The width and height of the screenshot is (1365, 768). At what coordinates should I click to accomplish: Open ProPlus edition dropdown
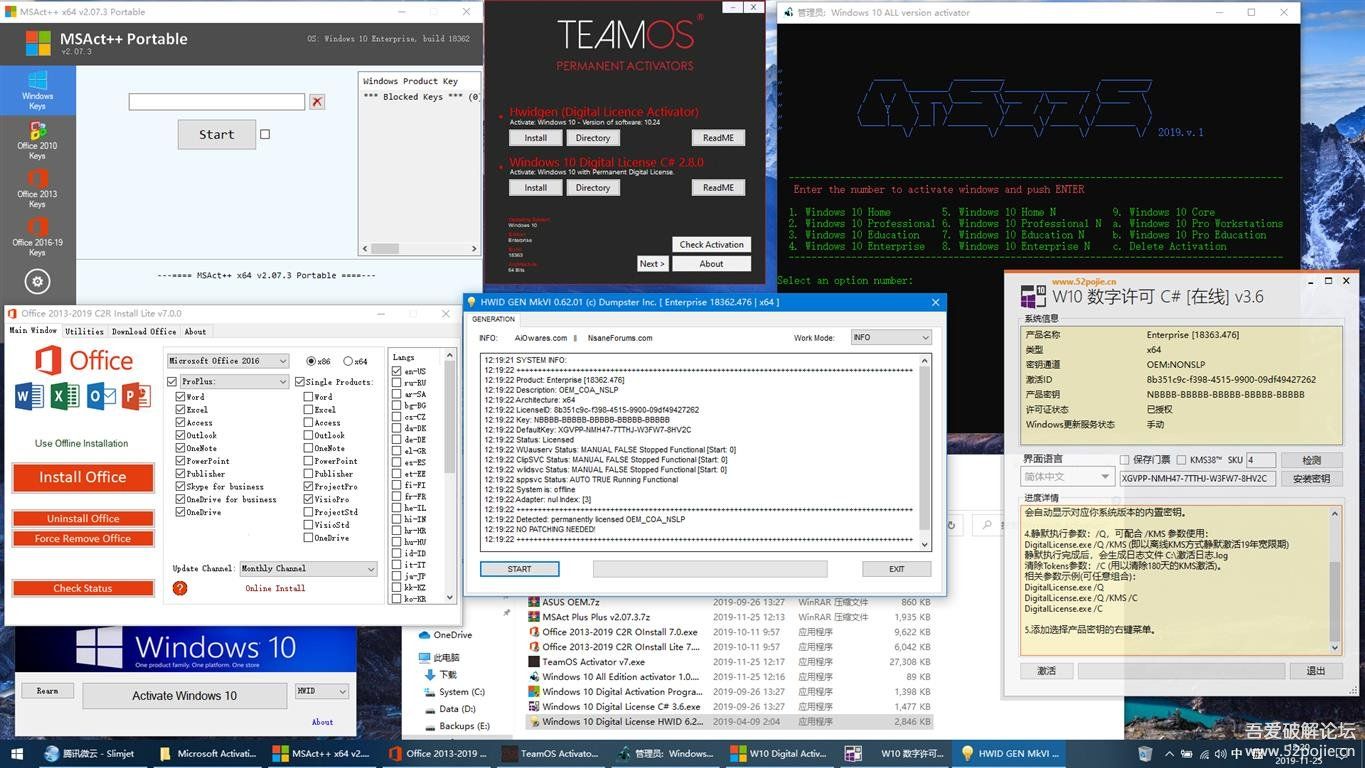[x=235, y=381]
